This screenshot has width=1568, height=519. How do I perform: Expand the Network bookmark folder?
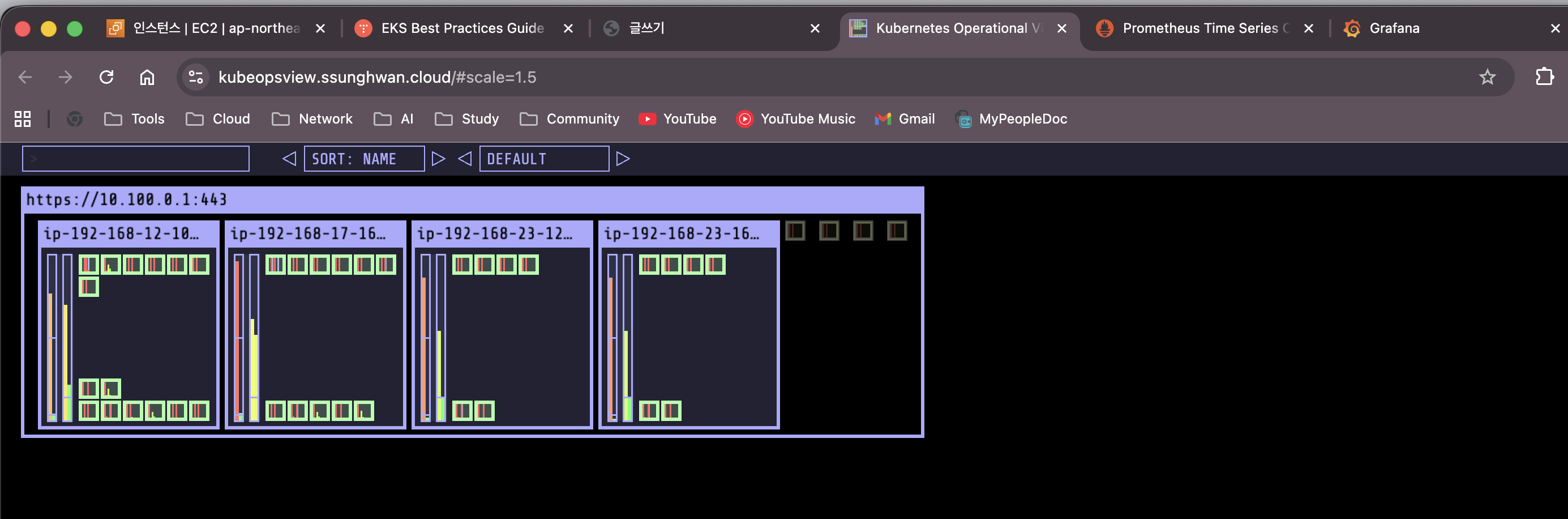(x=312, y=119)
